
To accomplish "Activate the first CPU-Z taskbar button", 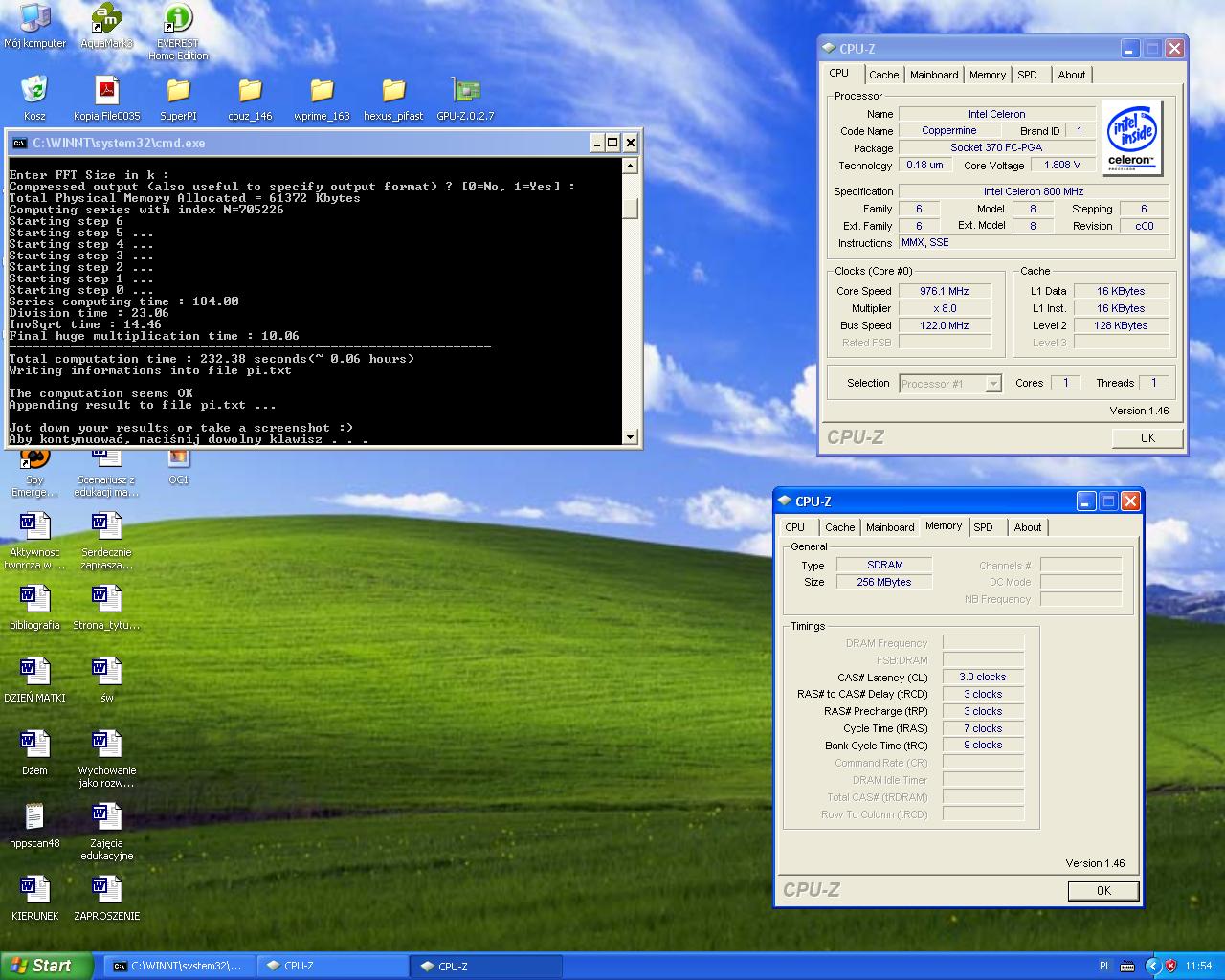I will pyautogui.click(x=332, y=967).
